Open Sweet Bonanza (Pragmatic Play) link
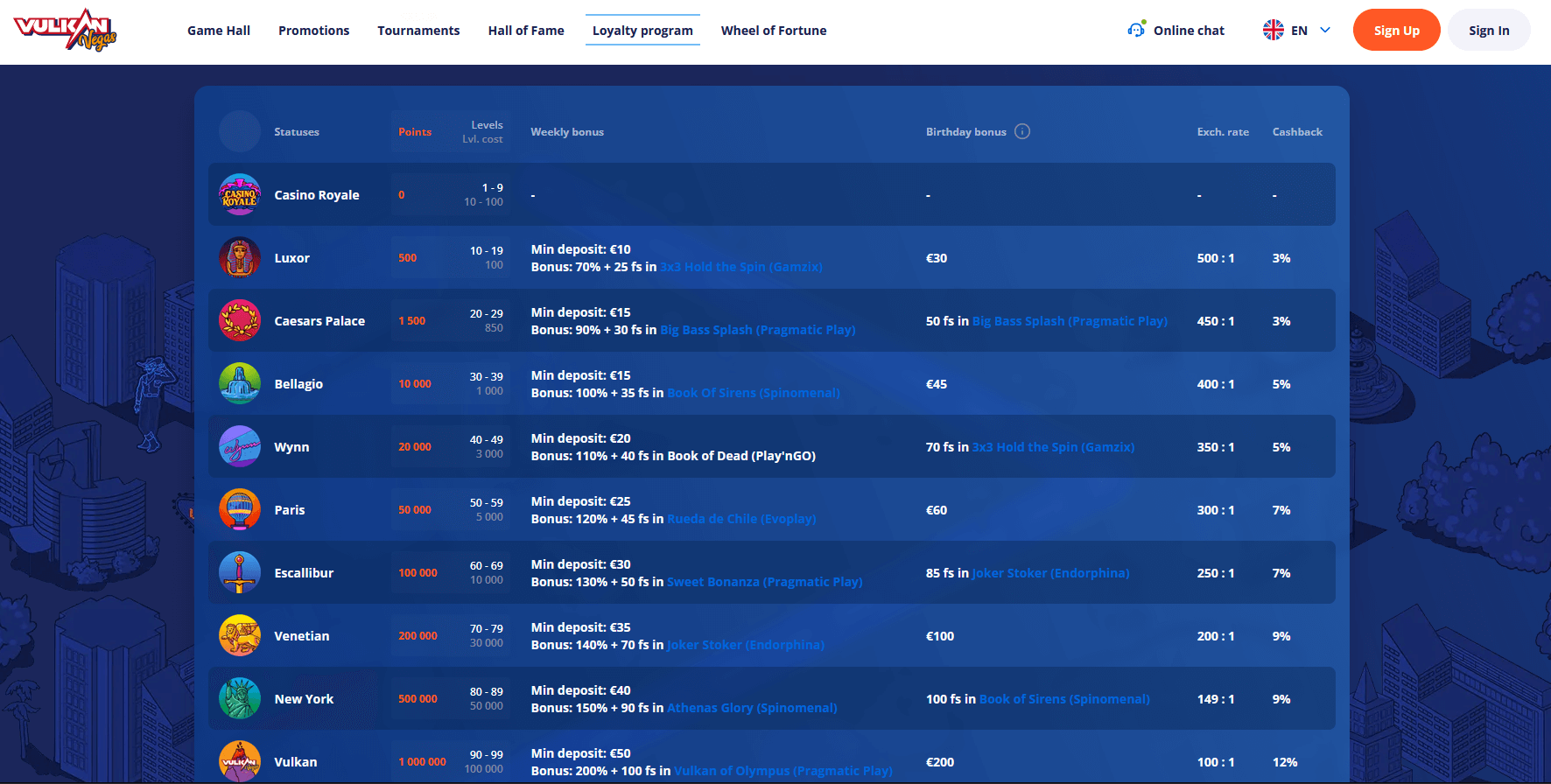This screenshot has height=784, width=1551. (764, 582)
